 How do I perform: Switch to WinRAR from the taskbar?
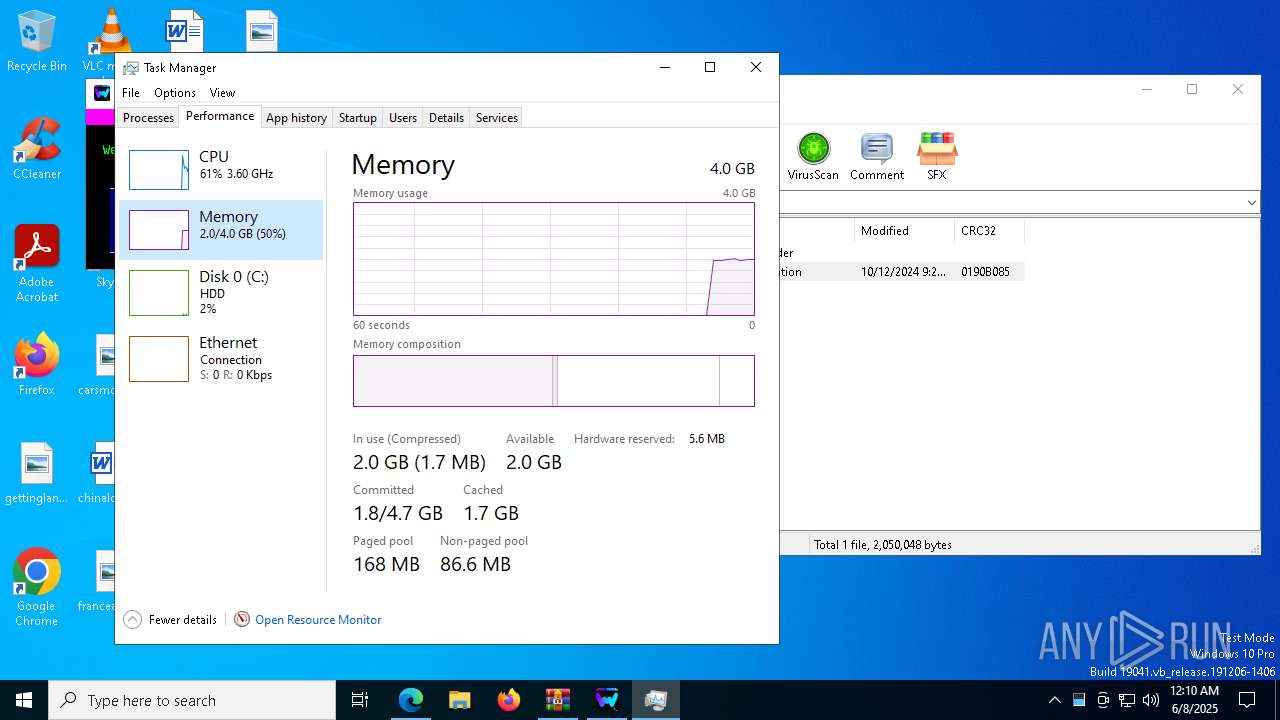pyautogui.click(x=557, y=700)
